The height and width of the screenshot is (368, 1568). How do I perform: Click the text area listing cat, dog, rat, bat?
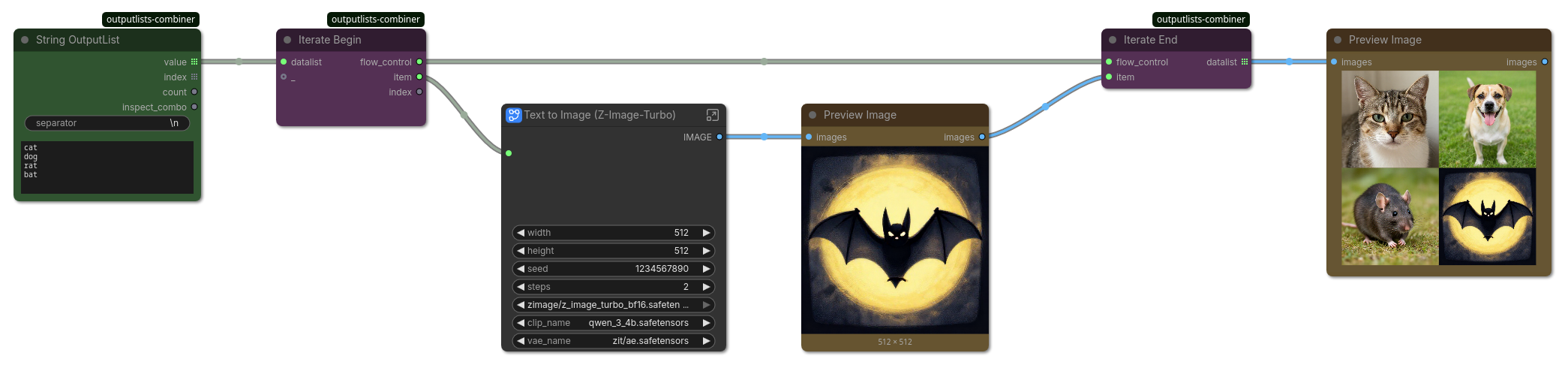coord(107,167)
